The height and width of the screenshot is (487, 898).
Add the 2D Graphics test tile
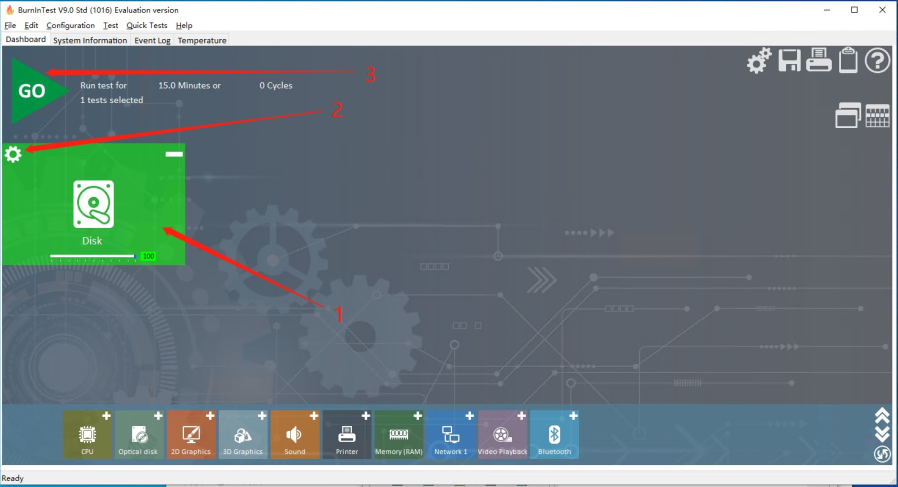point(191,434)
